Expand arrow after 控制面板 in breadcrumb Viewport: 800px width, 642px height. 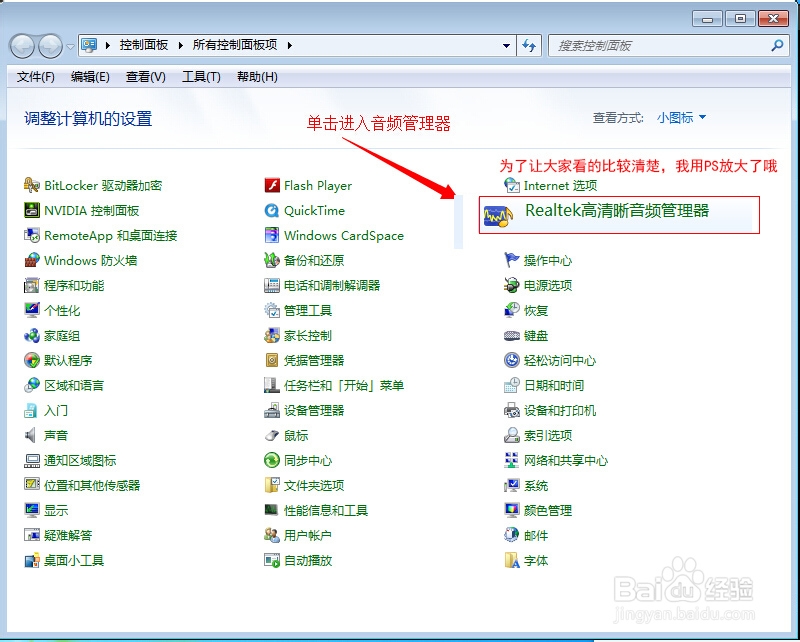click(x=181, y=45)
